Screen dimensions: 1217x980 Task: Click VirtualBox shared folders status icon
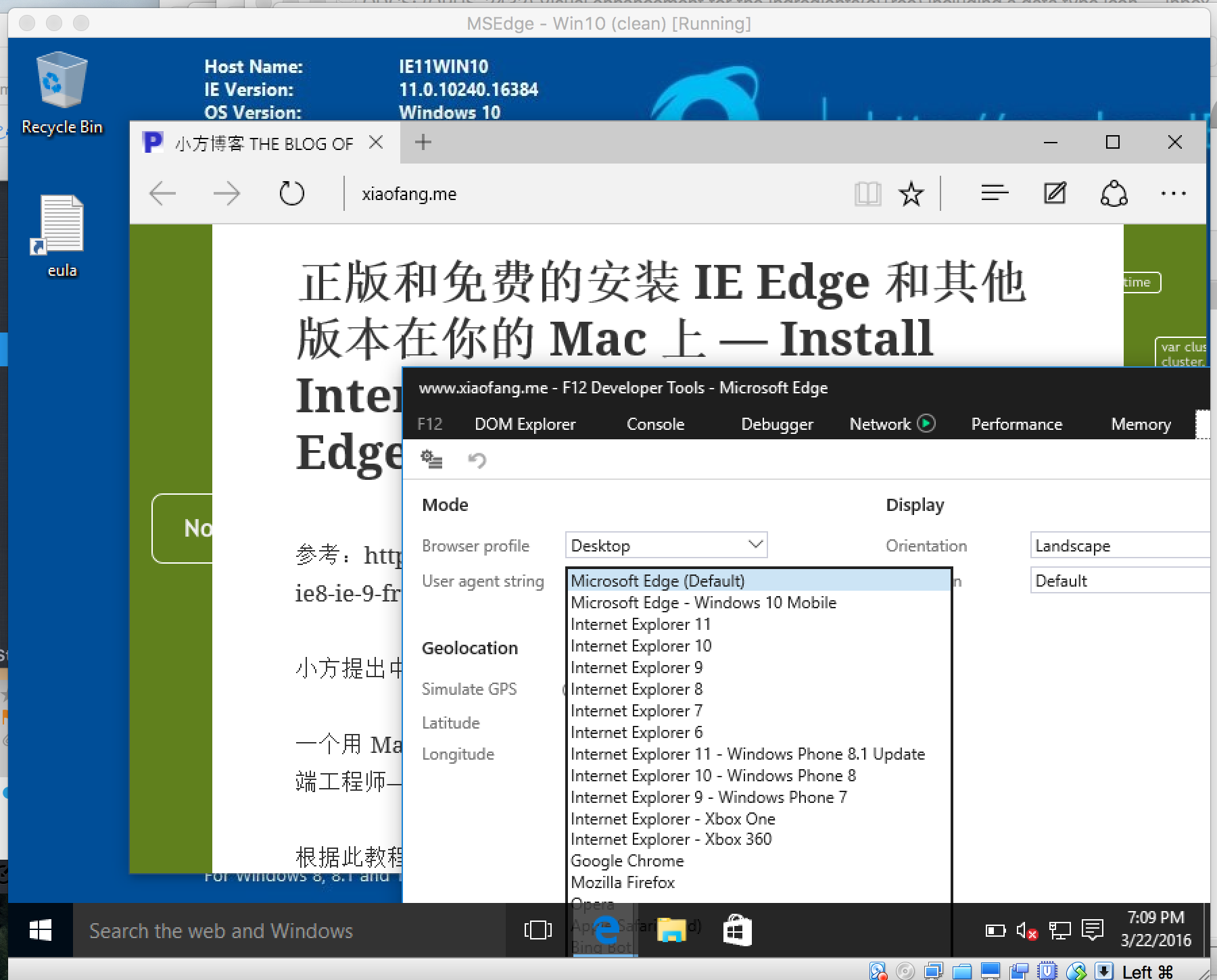(x=962, y=972)
